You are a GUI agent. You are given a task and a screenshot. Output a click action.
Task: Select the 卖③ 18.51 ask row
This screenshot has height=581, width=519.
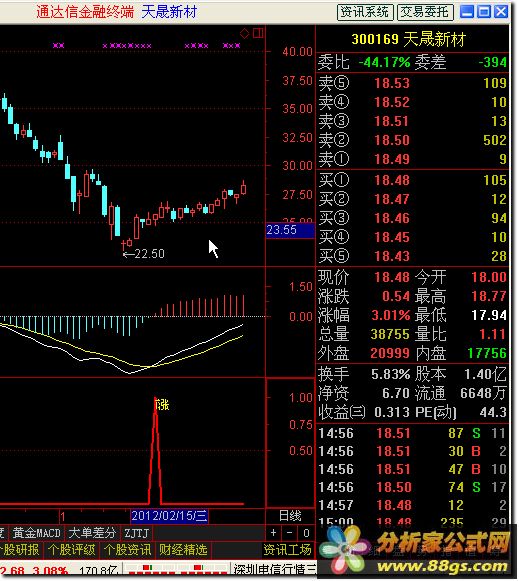tap(412, 121)
